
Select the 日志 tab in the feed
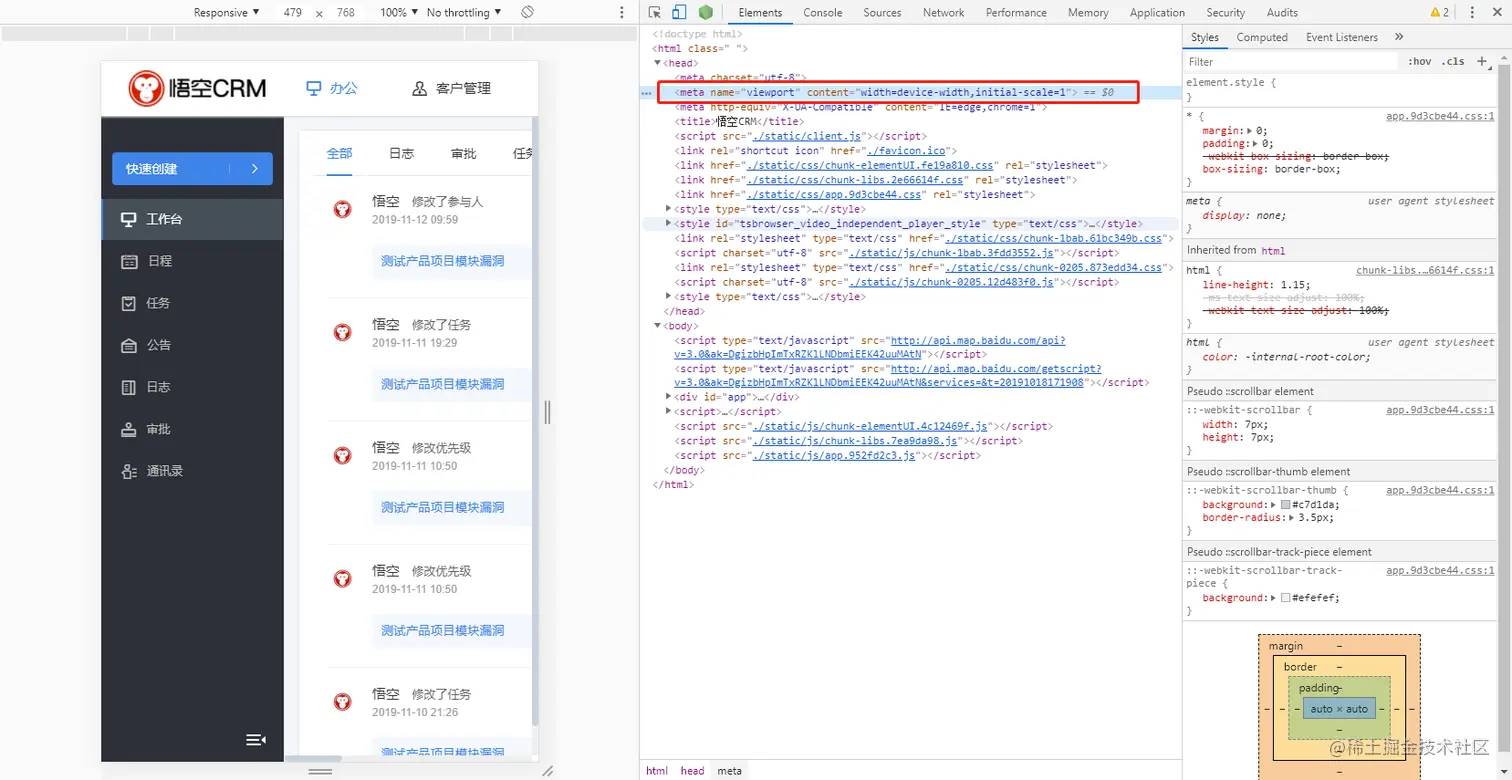[x=401, y=153]
